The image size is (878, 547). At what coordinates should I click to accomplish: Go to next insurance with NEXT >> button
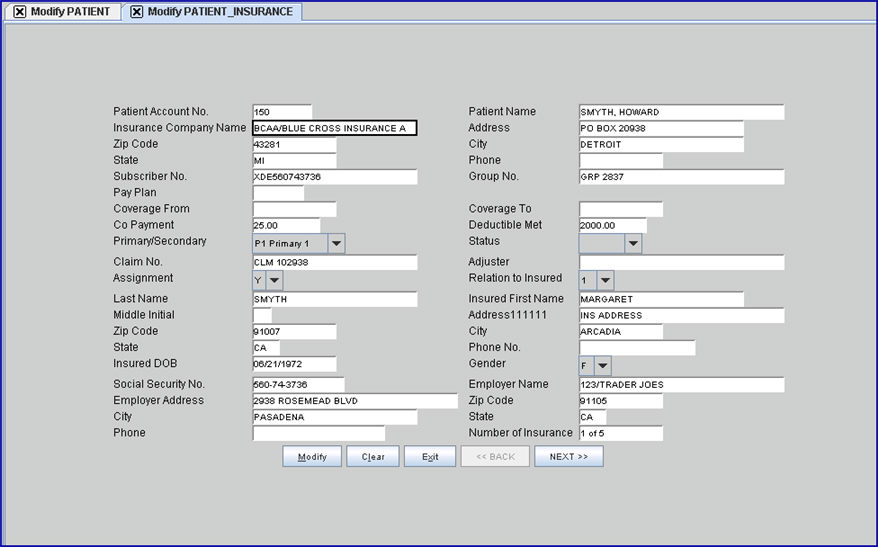click(x=569, y=456)
